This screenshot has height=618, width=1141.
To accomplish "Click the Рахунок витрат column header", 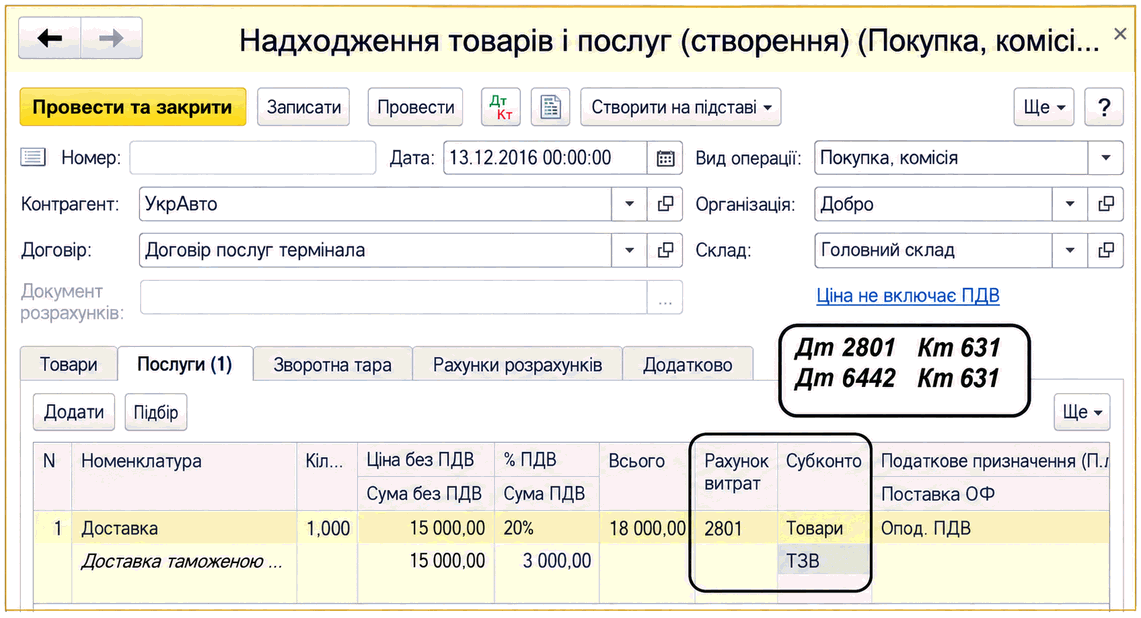I will pos(736,476).
